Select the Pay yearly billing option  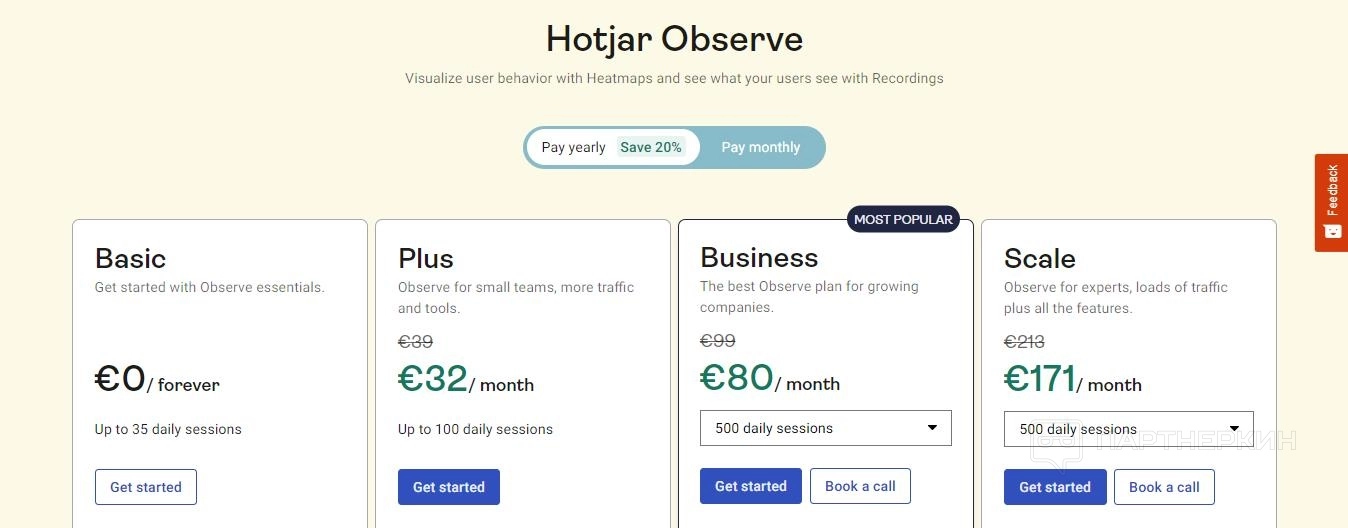(x=573, y=147)
